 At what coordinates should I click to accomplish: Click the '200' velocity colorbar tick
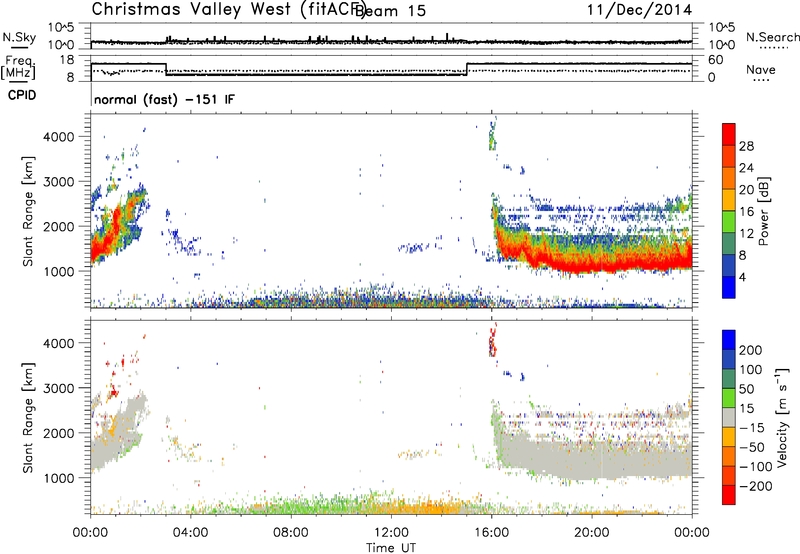point(750,350)
